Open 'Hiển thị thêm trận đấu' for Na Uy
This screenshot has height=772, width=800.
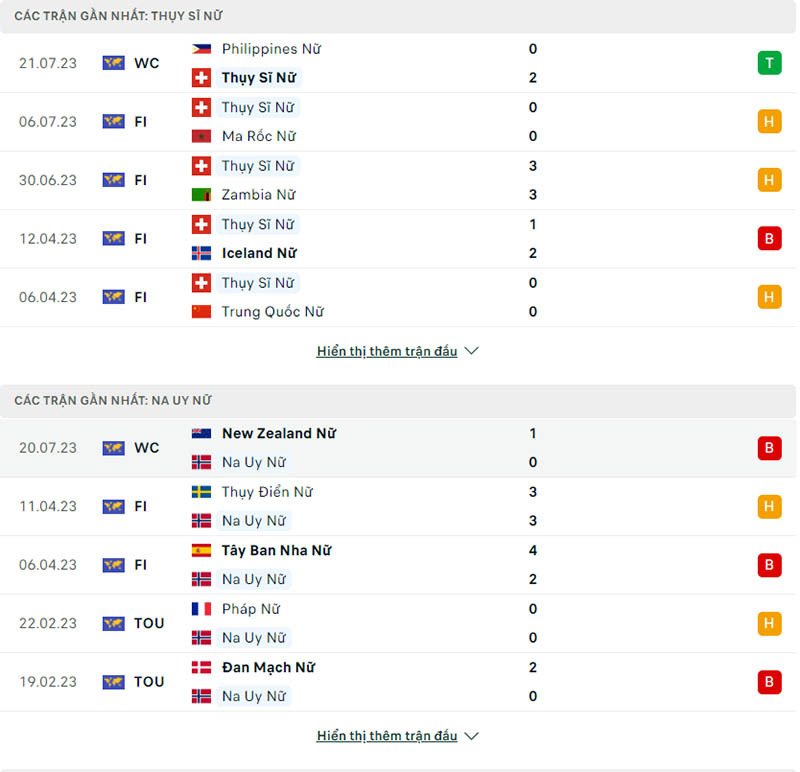[387, 736]
